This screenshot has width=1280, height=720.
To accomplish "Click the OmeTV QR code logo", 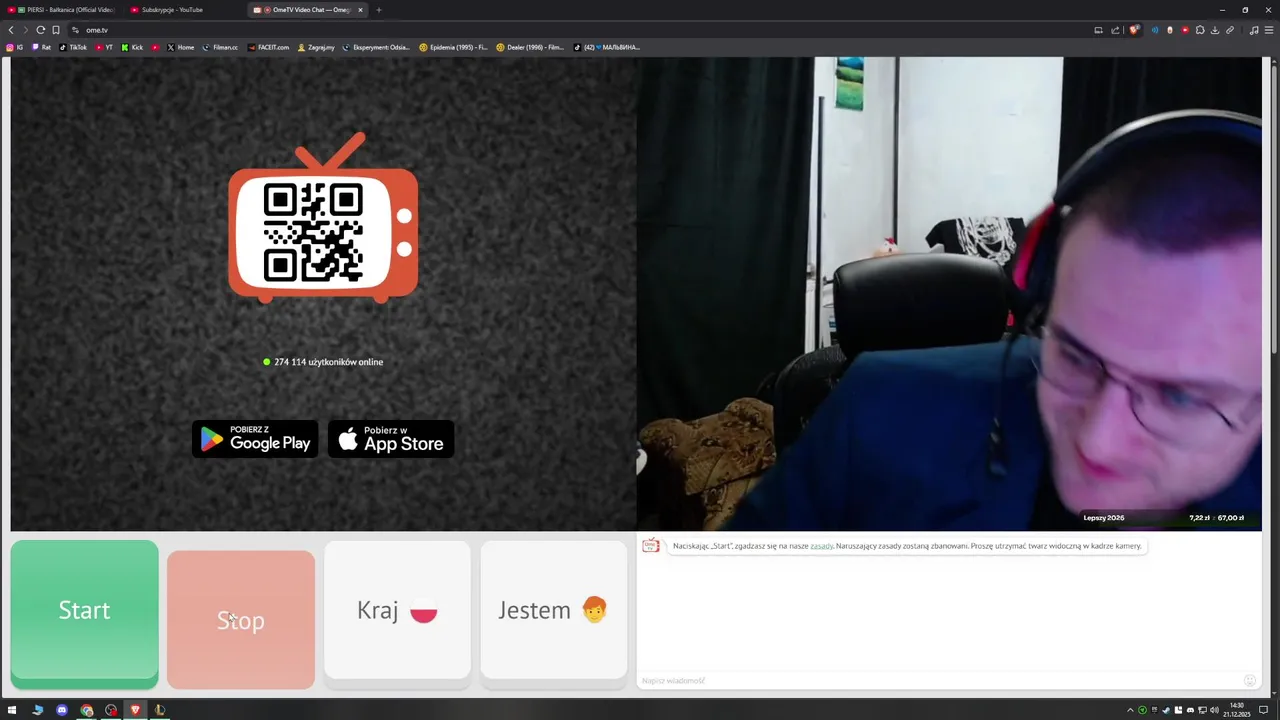I will [x=323, y=220].
